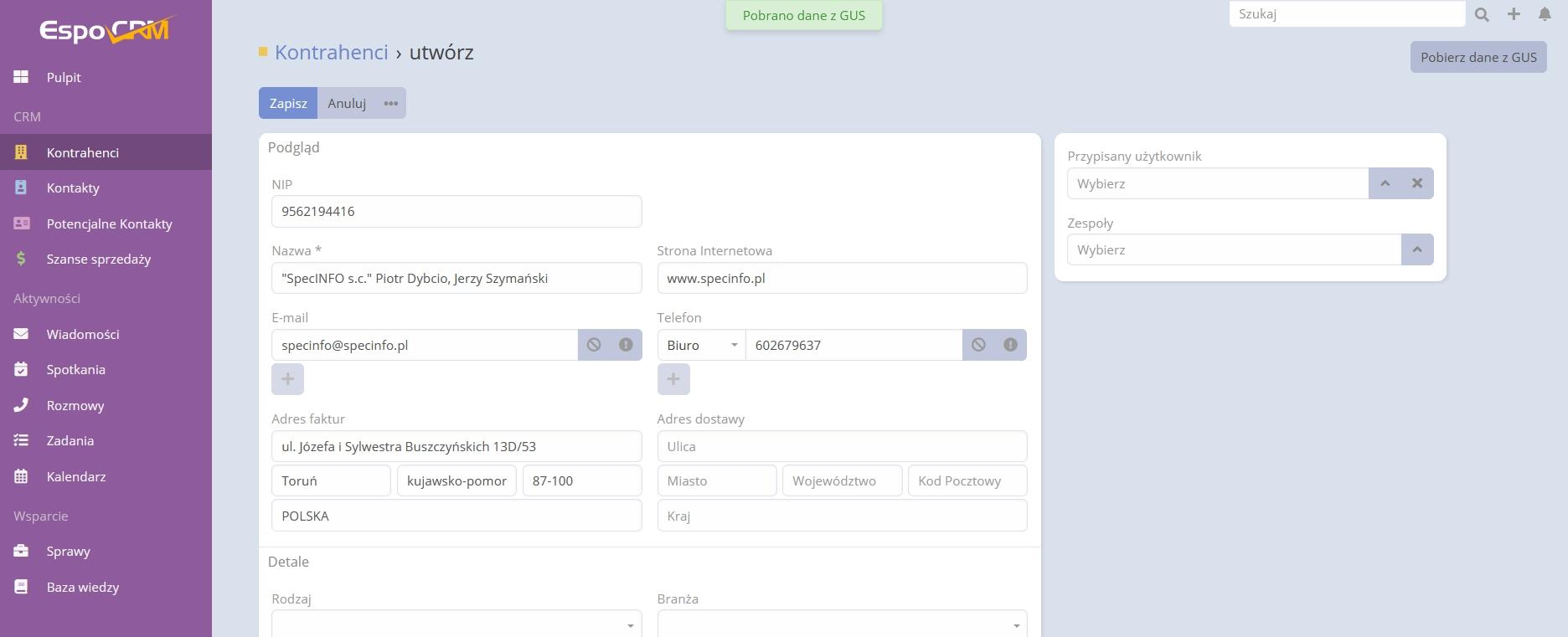Click the search magnifier icon
Screen dimensions: 1568x637
[1482, 14]
